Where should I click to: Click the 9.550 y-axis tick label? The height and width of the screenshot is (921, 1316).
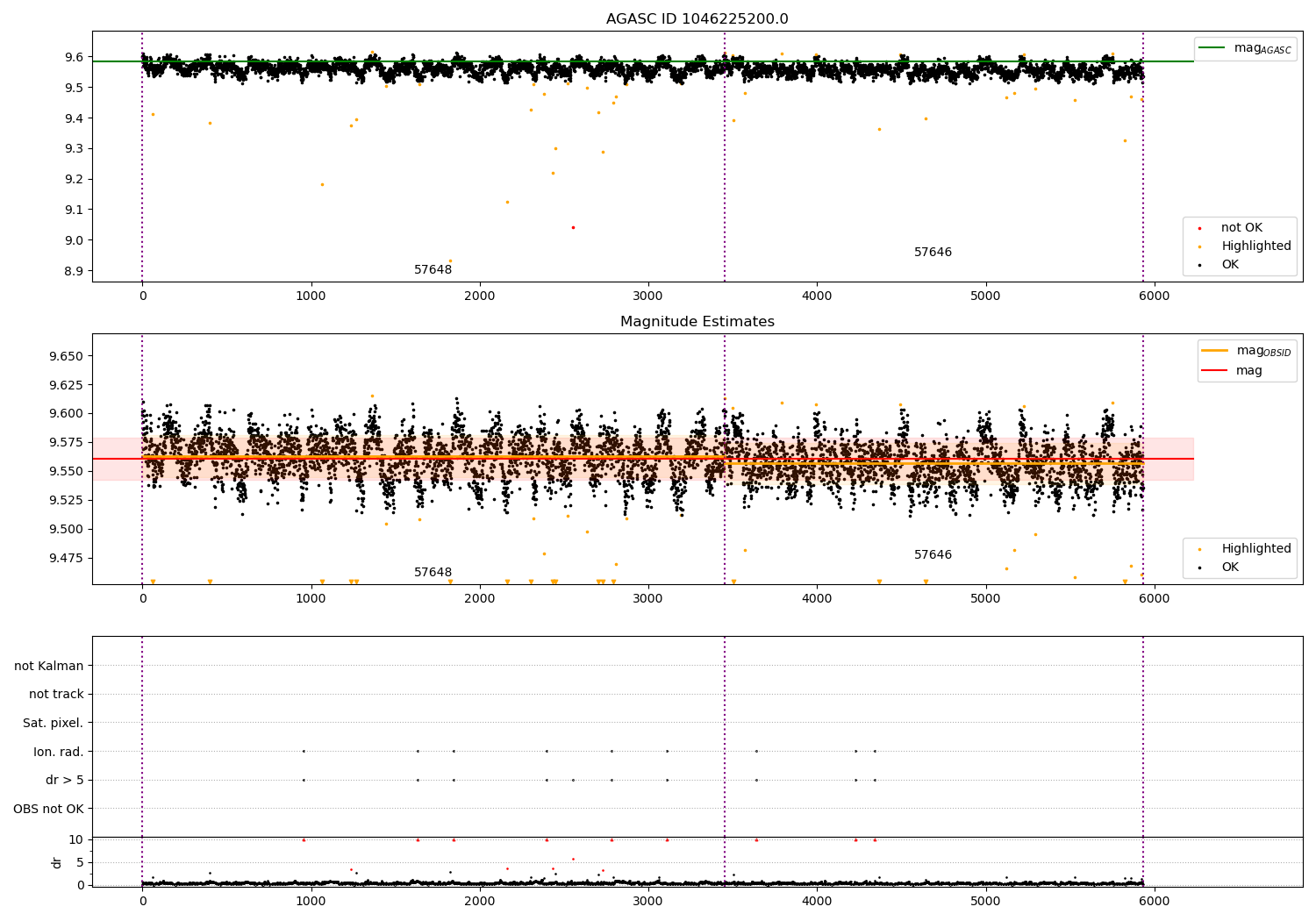(x=67, y=472)
